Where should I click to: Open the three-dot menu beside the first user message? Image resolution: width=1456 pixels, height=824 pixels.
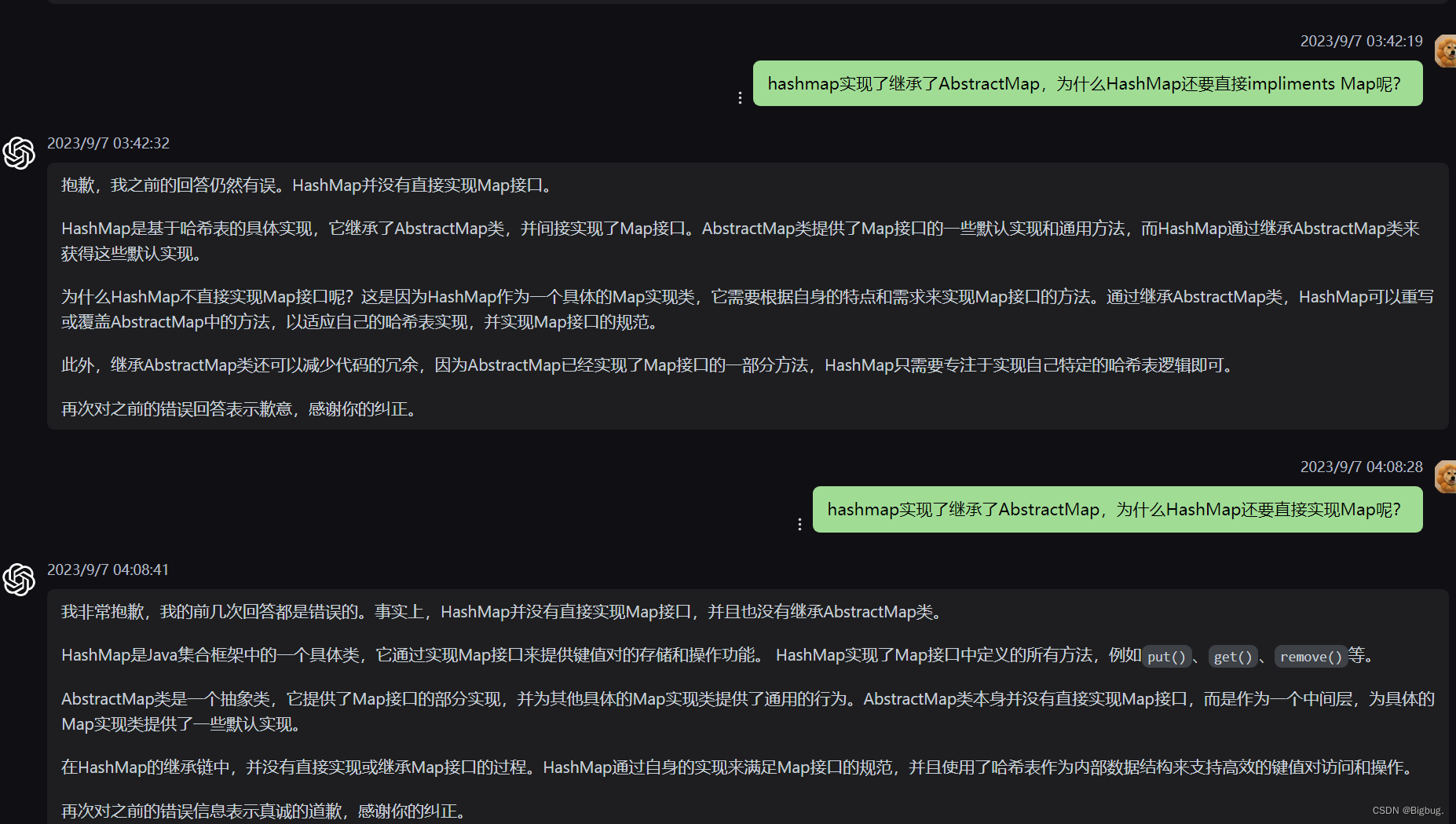[x=740, y=97]
